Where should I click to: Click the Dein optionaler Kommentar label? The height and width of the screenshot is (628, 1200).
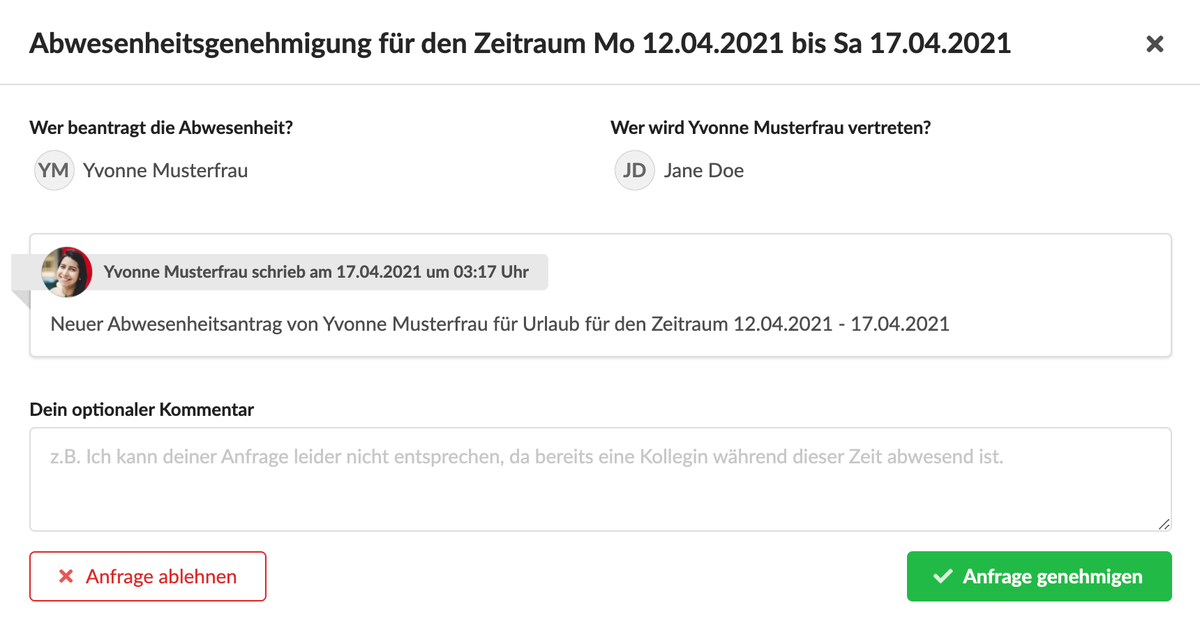tap(142, 410)
